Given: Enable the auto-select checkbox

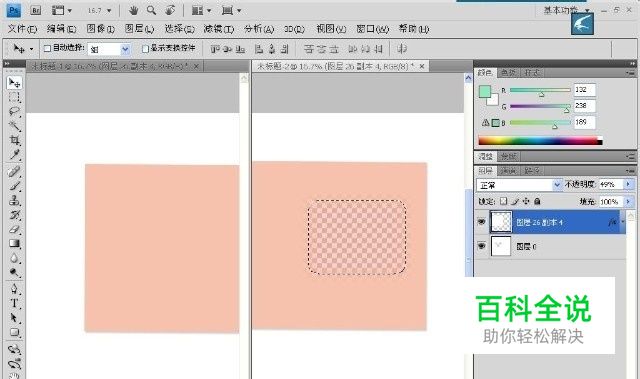Looking at the screenshot, I should 47,49.
